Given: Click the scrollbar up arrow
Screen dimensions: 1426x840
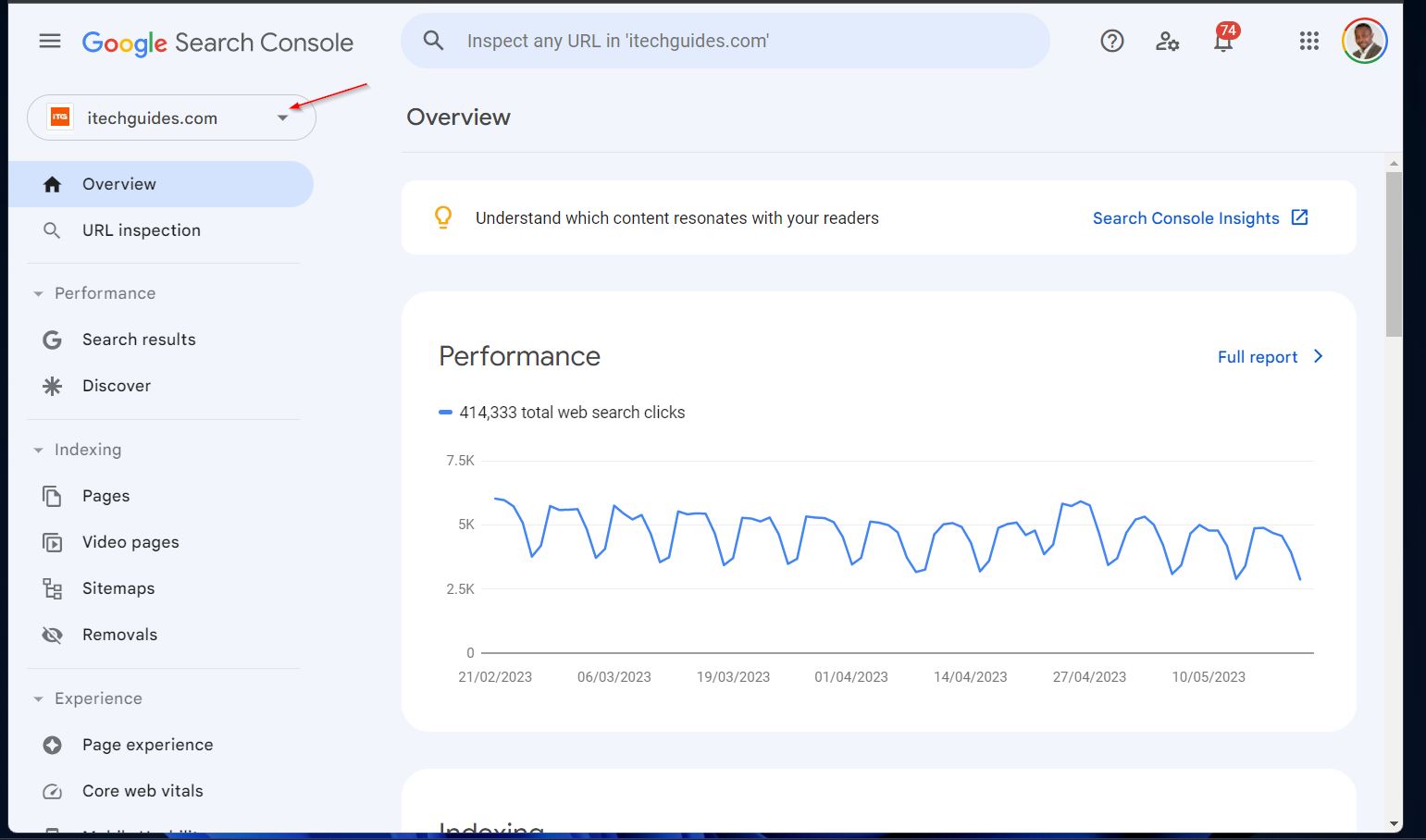Looking at the screenshot, I should (1394, 164).
